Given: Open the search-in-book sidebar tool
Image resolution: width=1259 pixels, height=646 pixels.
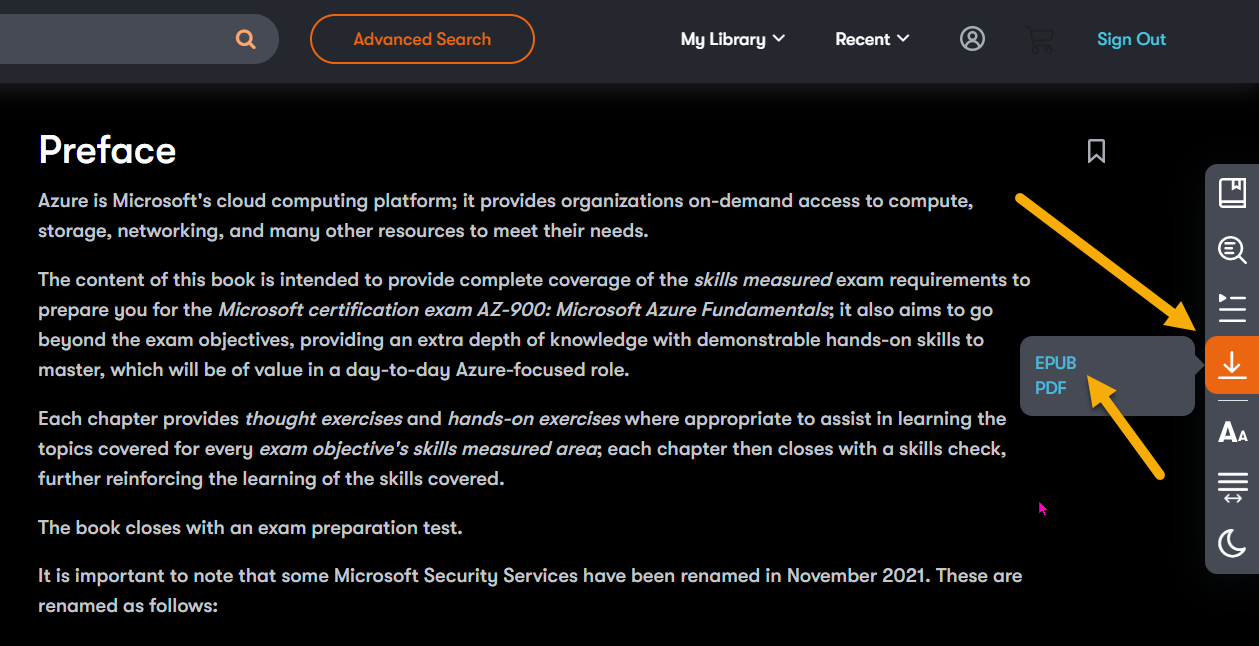Looking at the screenshot, I should [x=1232, y=250].
